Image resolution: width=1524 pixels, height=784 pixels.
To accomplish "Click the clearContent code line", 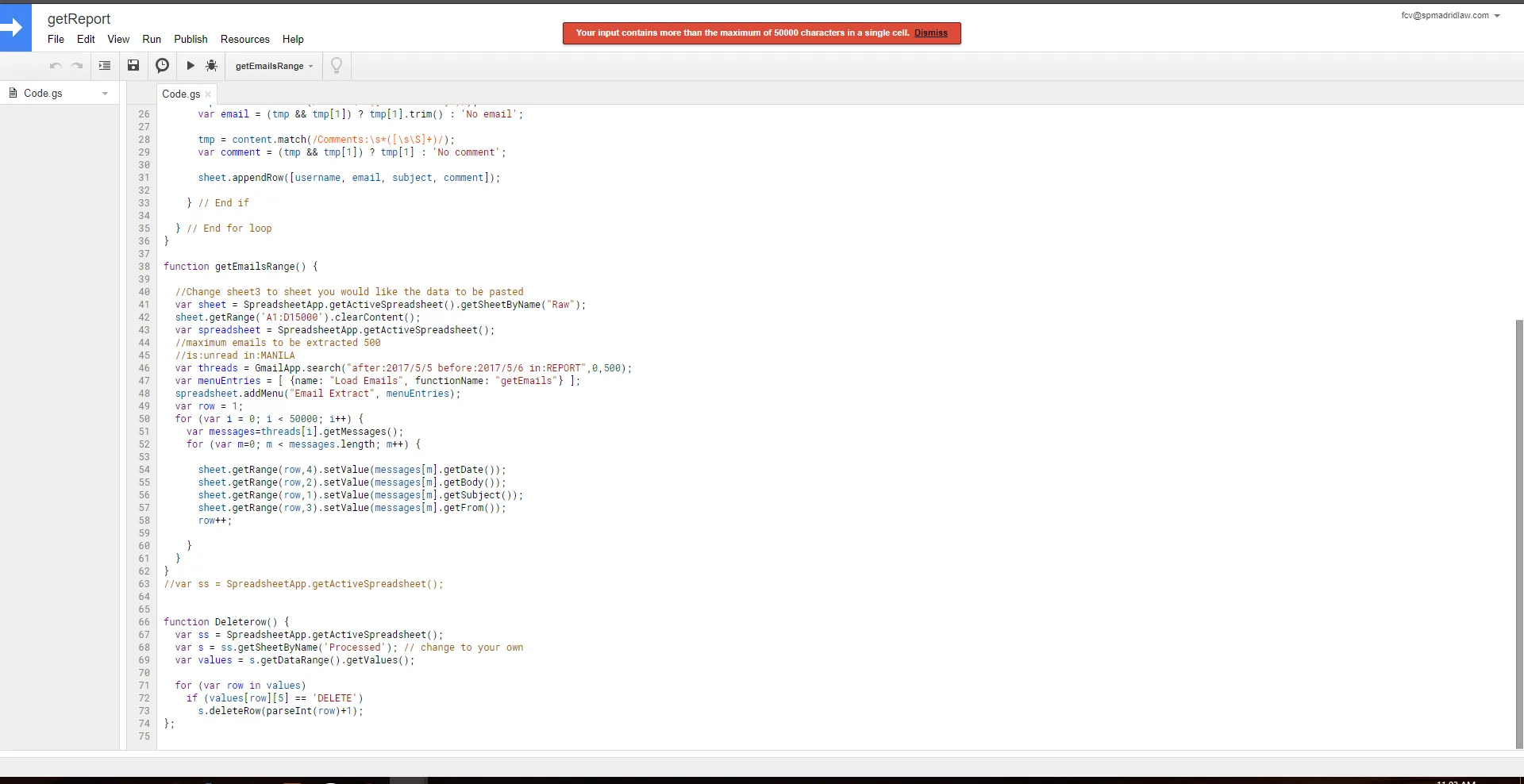I will pyautogui.click(x=298, y=317).
